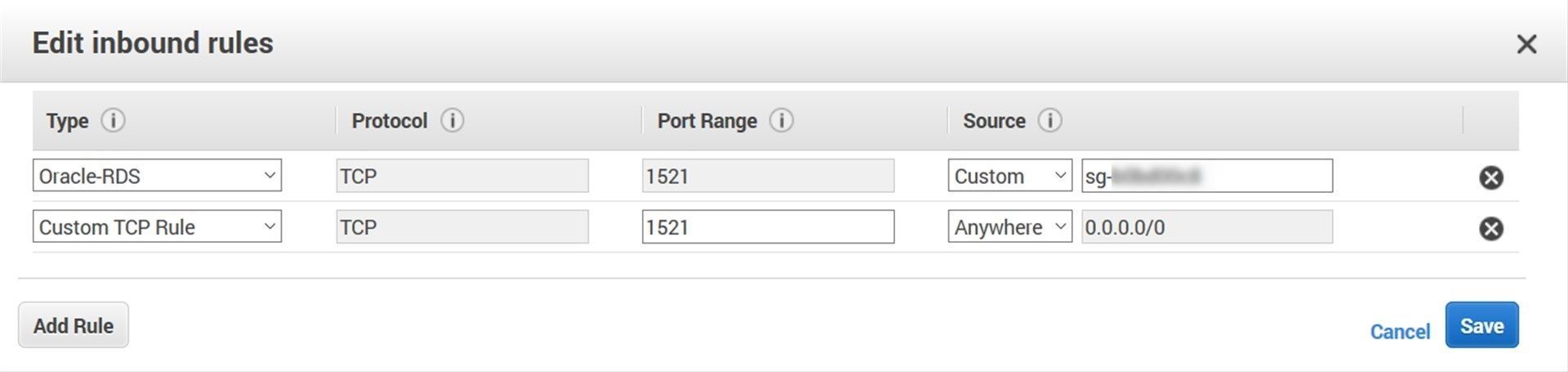Open the Oracle-RDS type dropdown

tap(157, 176)
